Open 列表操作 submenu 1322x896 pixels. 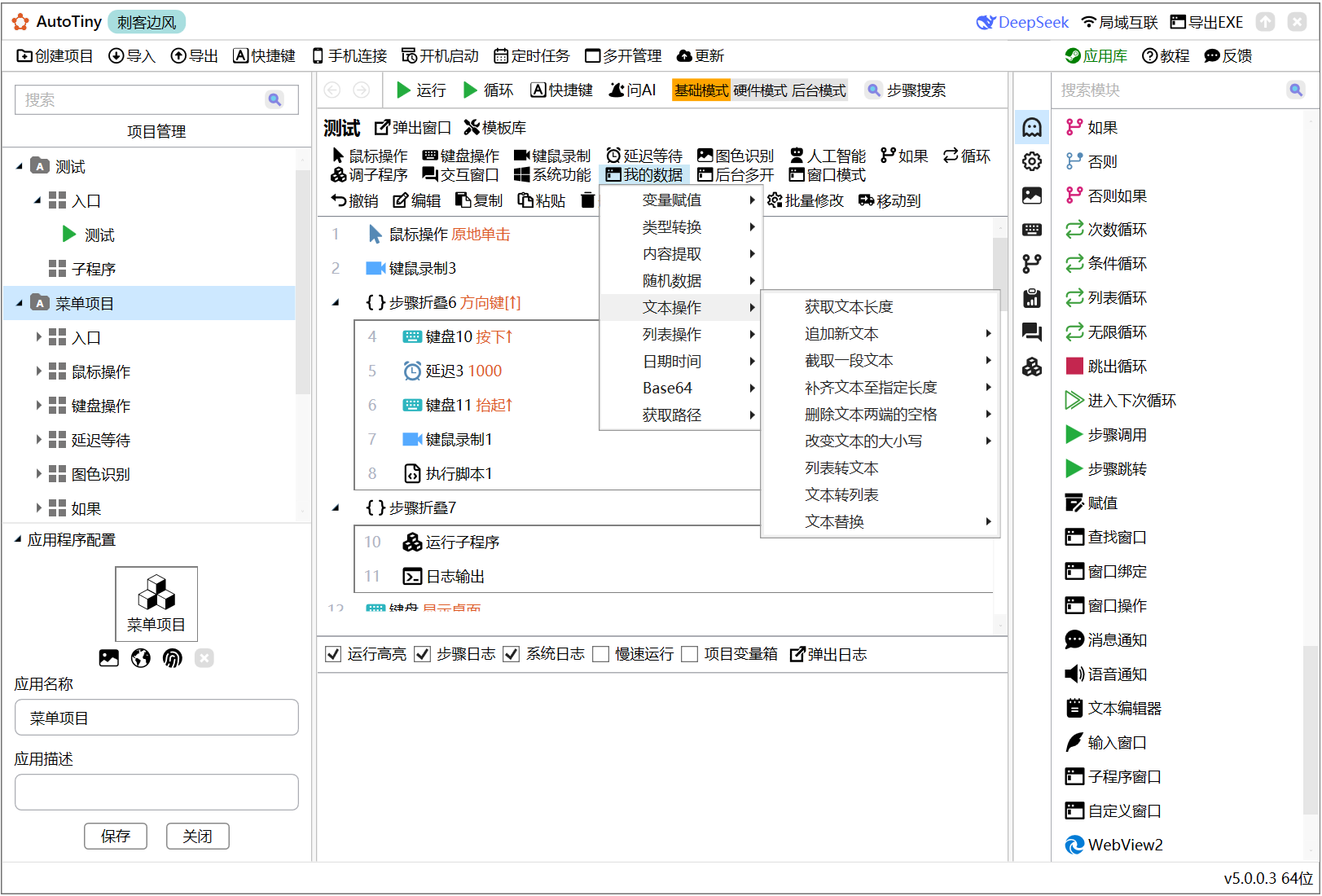click(x=680, y=334)
